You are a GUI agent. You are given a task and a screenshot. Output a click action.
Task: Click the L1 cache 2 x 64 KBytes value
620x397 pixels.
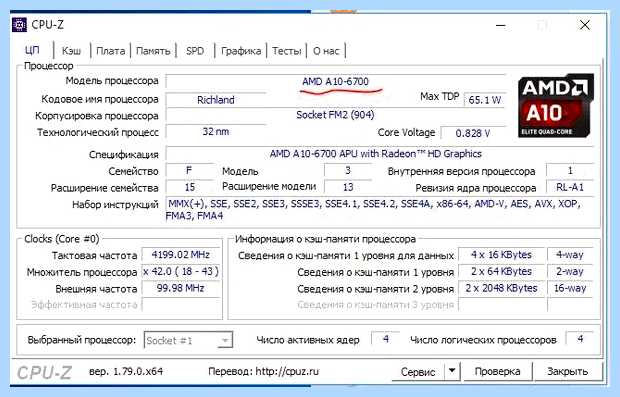click(501, 271)
